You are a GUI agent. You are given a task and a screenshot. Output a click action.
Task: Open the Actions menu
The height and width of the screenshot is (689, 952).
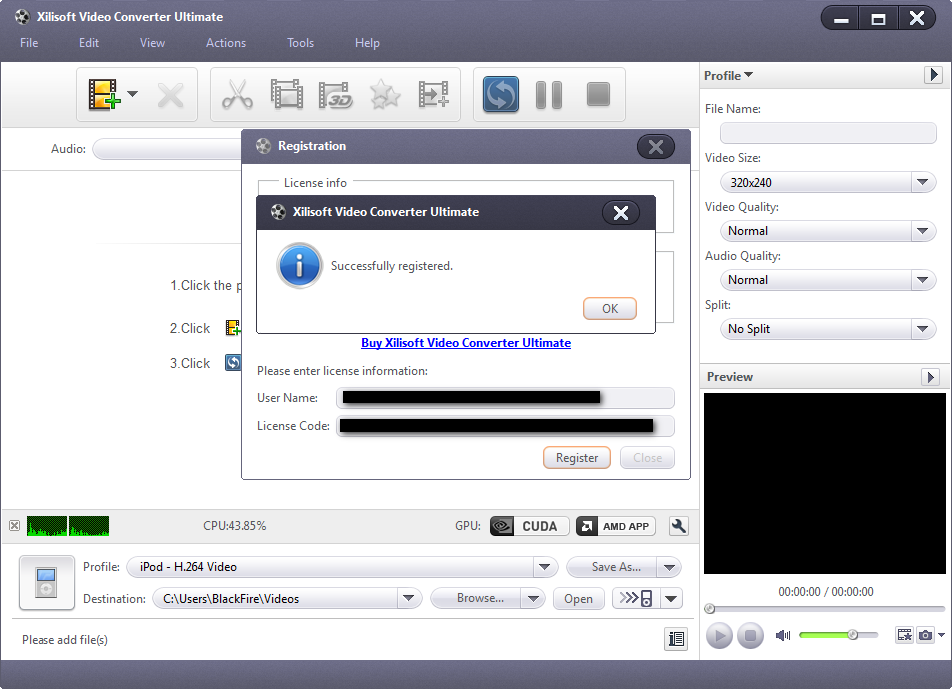tap(226, 43)
